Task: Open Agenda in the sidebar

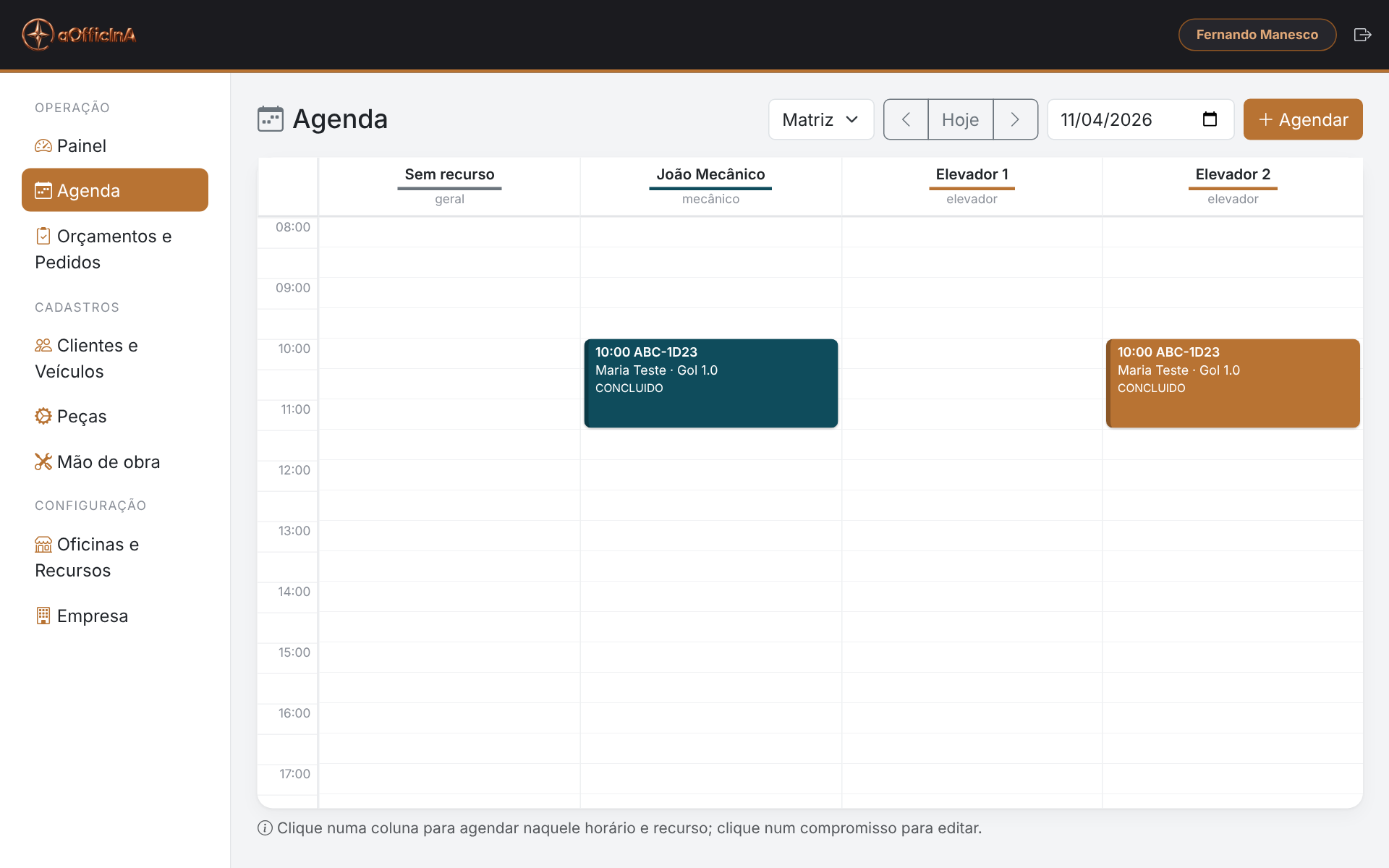Action: tap(115, 190)
